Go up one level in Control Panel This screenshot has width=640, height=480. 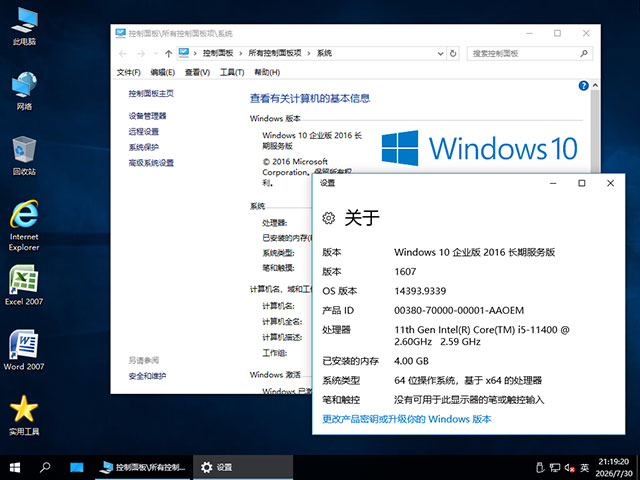pyautogui.click(x=168, y=53)
